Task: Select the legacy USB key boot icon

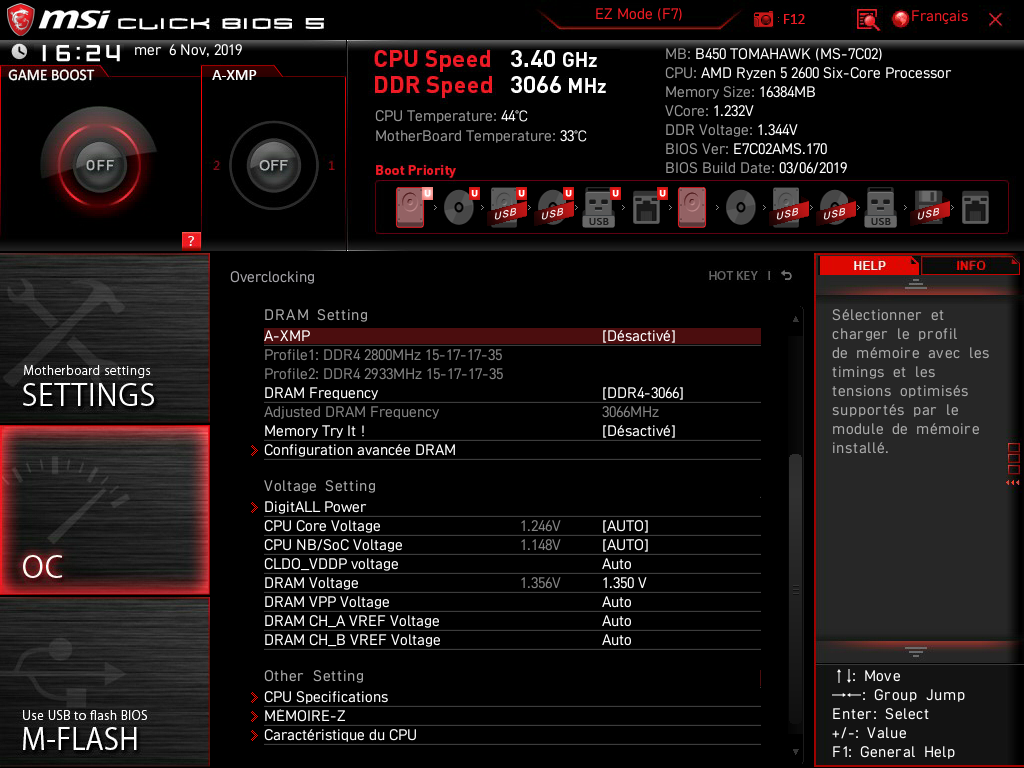Action: point(881,208)
